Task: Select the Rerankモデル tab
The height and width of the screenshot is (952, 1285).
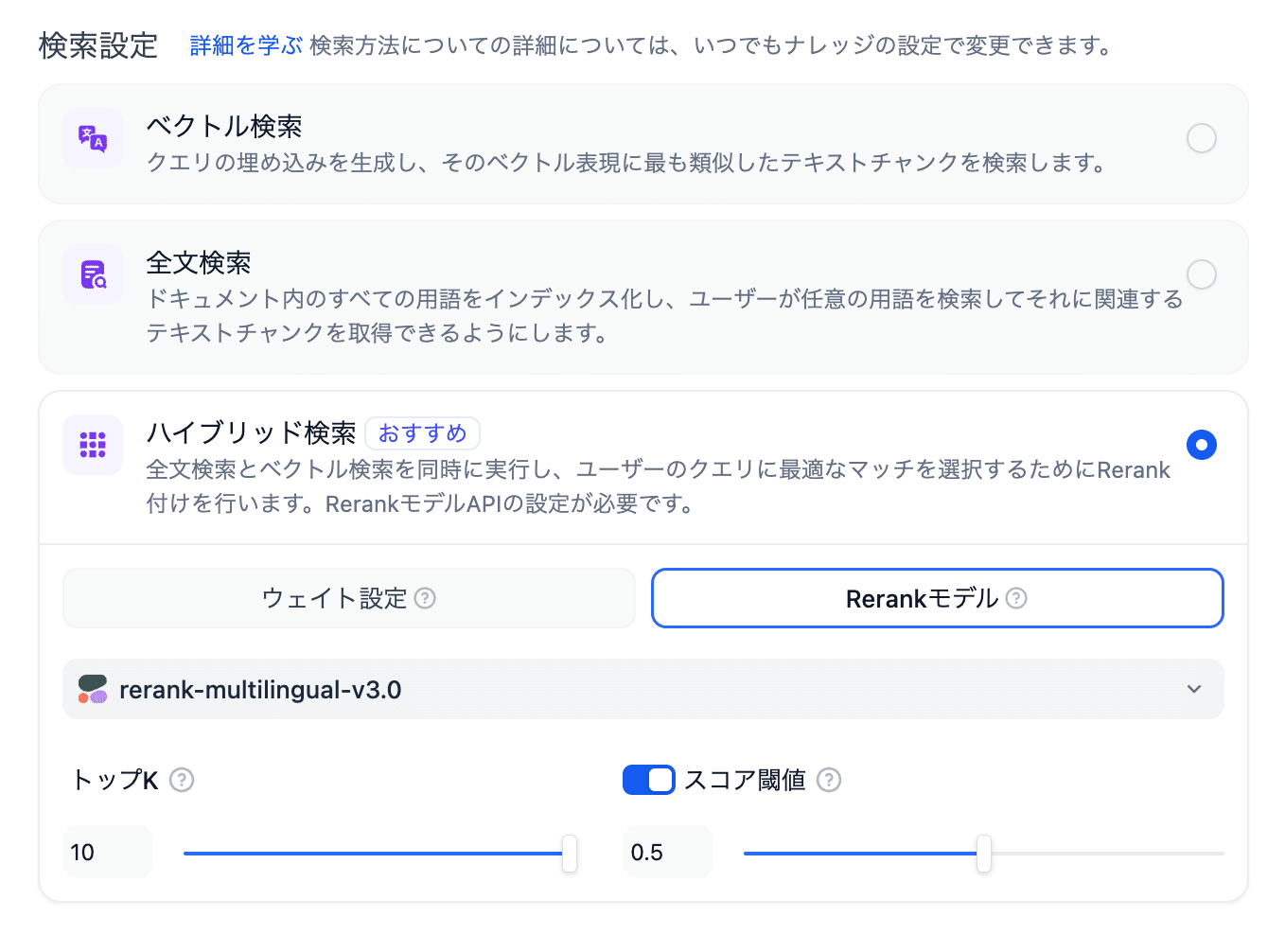Action: 937,598
